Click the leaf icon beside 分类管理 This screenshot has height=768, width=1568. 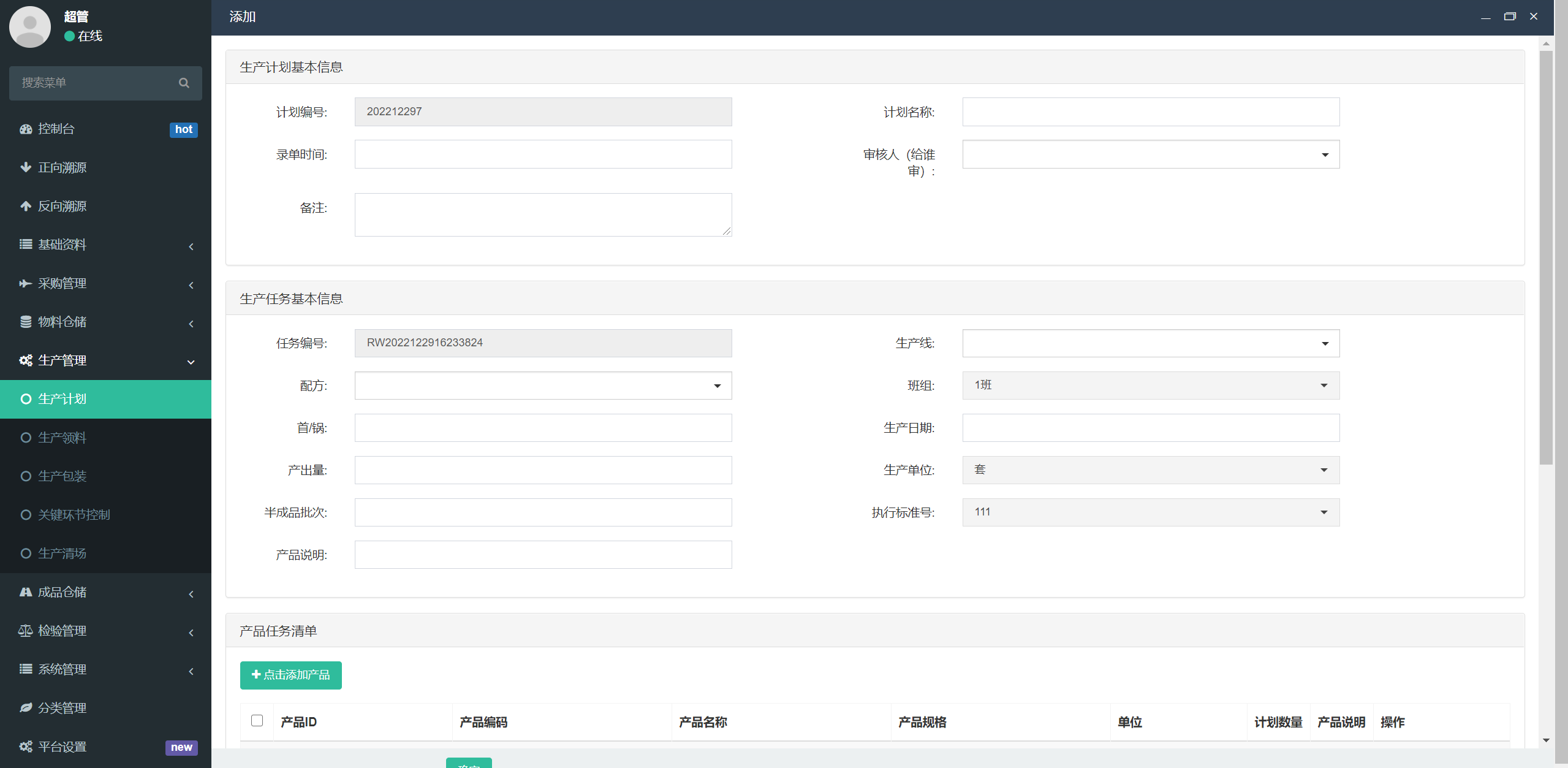[26, 708]
